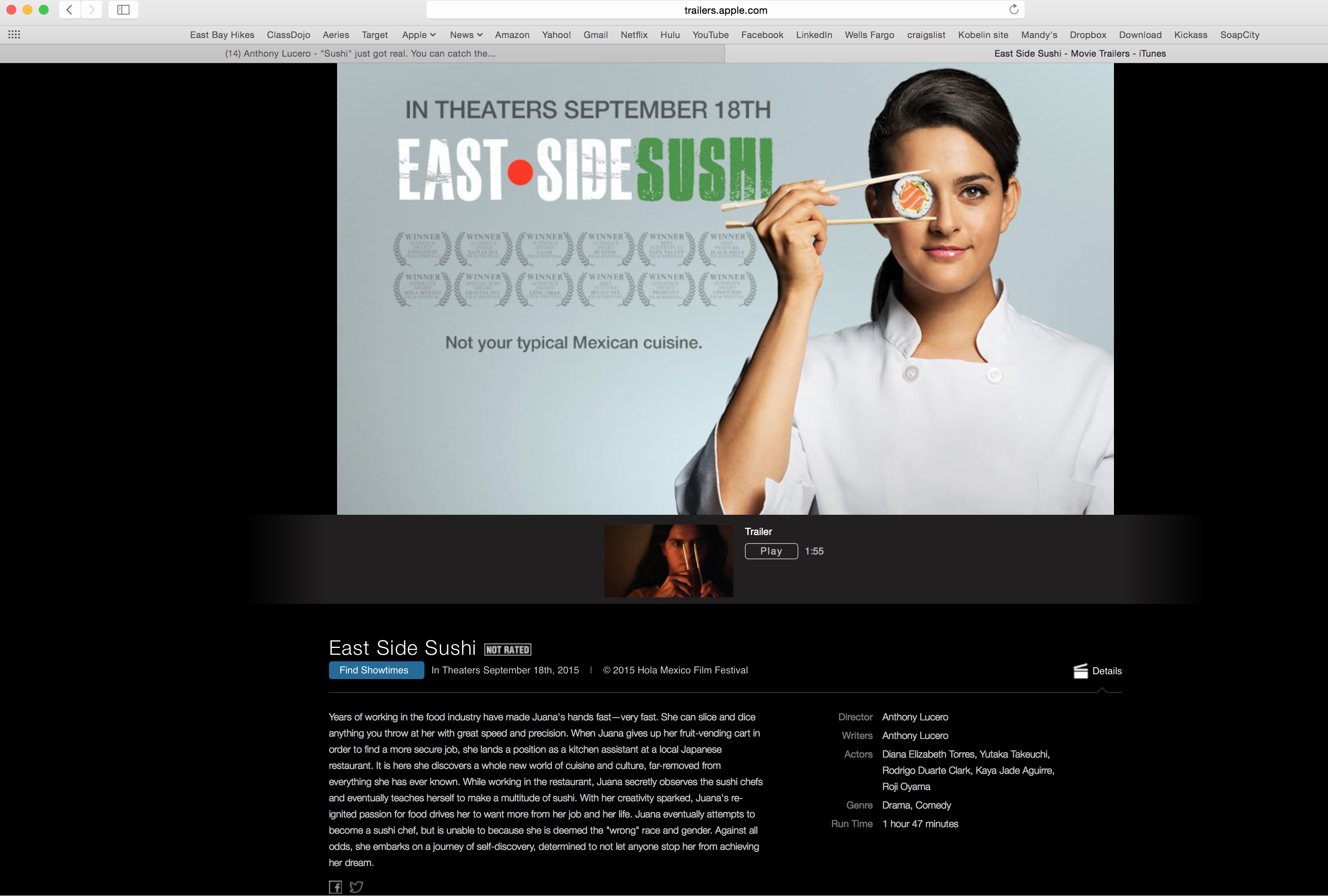The height and width of the screenshot is (896, 1328).
Task: Toggle the sidebar show/hide button
Action: click(x=123, y=10)
